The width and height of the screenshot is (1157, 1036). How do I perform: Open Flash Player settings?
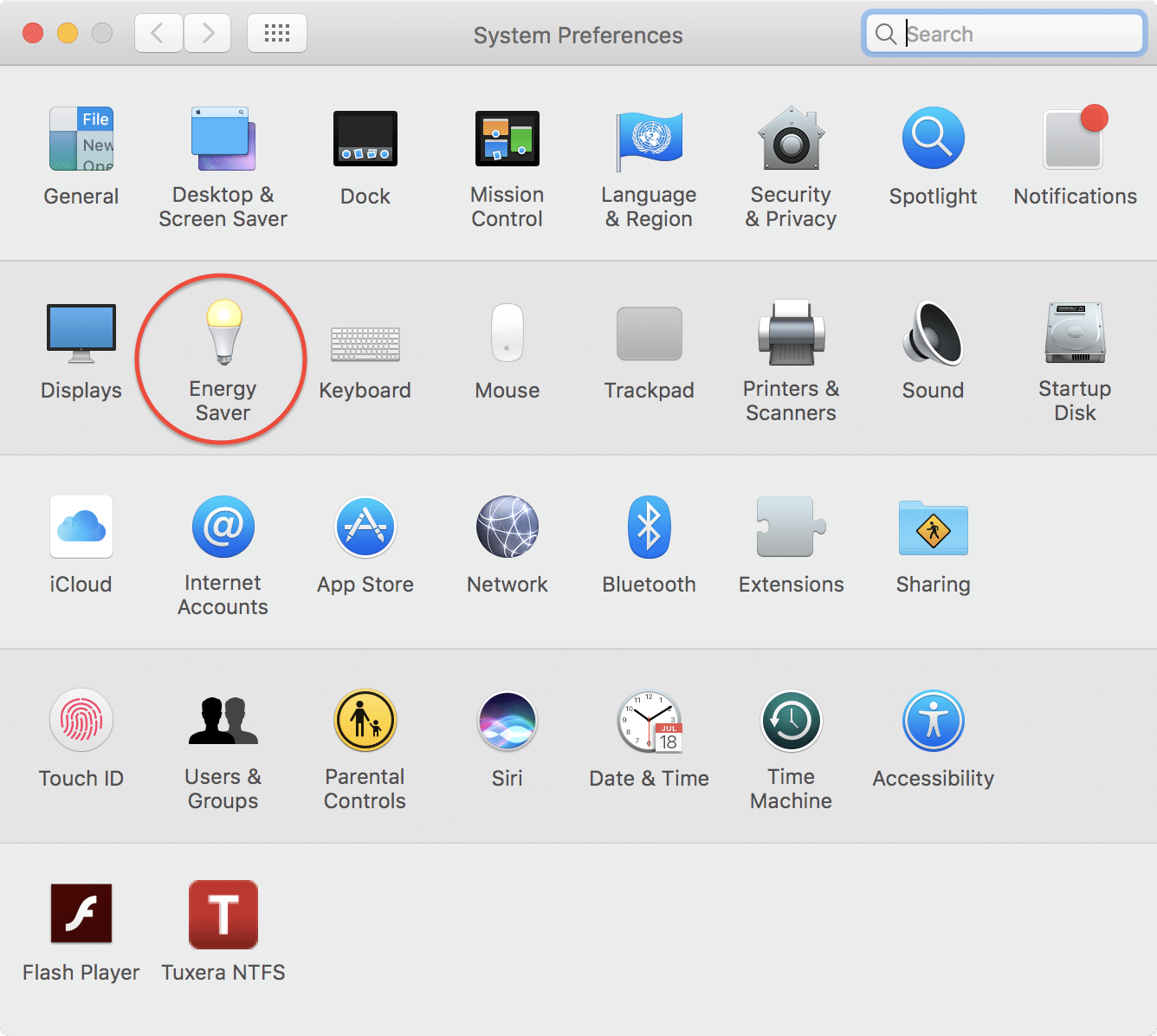tap(81, 914)
